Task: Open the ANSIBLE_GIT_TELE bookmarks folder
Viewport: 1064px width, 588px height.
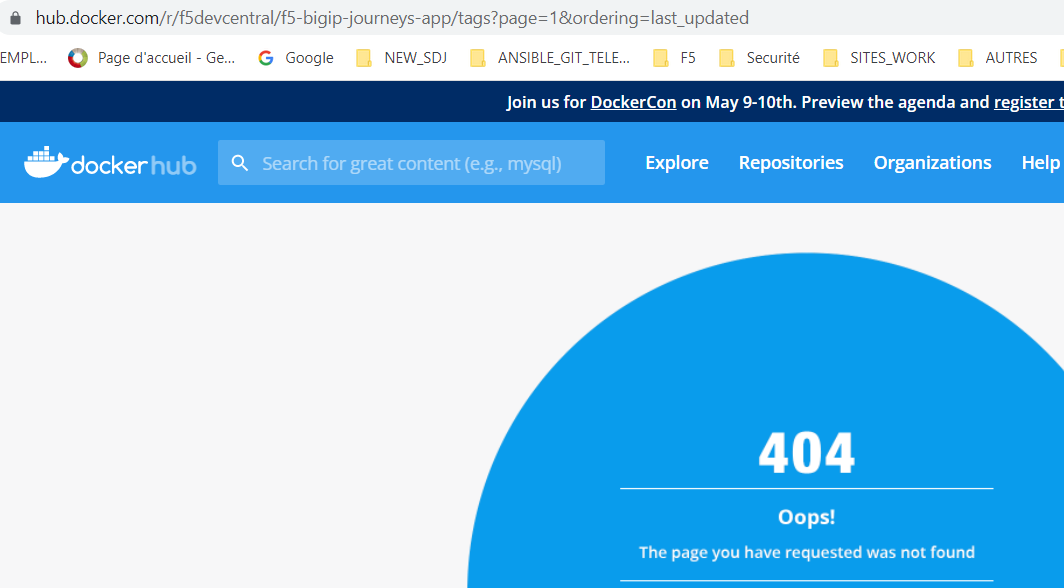Action: pyautogui.click(x=478, y=58)
